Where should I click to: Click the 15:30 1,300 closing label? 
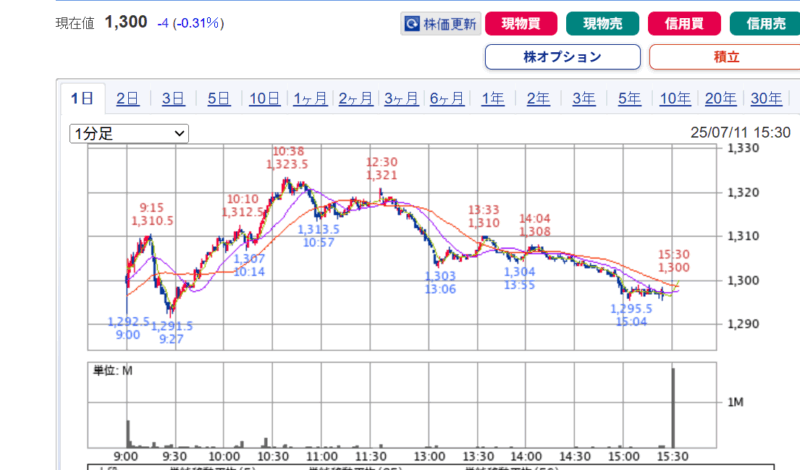[673, 261]
